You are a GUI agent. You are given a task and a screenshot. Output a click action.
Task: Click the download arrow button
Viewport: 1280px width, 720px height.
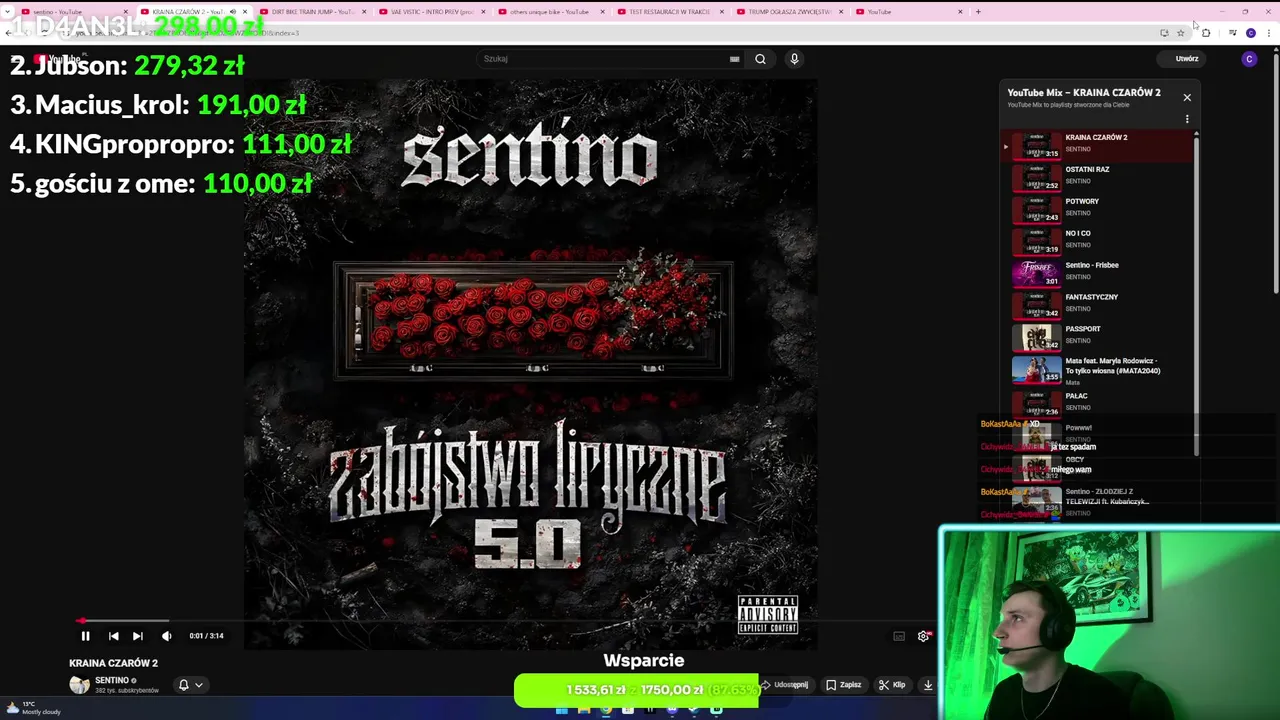pos(928,685)
